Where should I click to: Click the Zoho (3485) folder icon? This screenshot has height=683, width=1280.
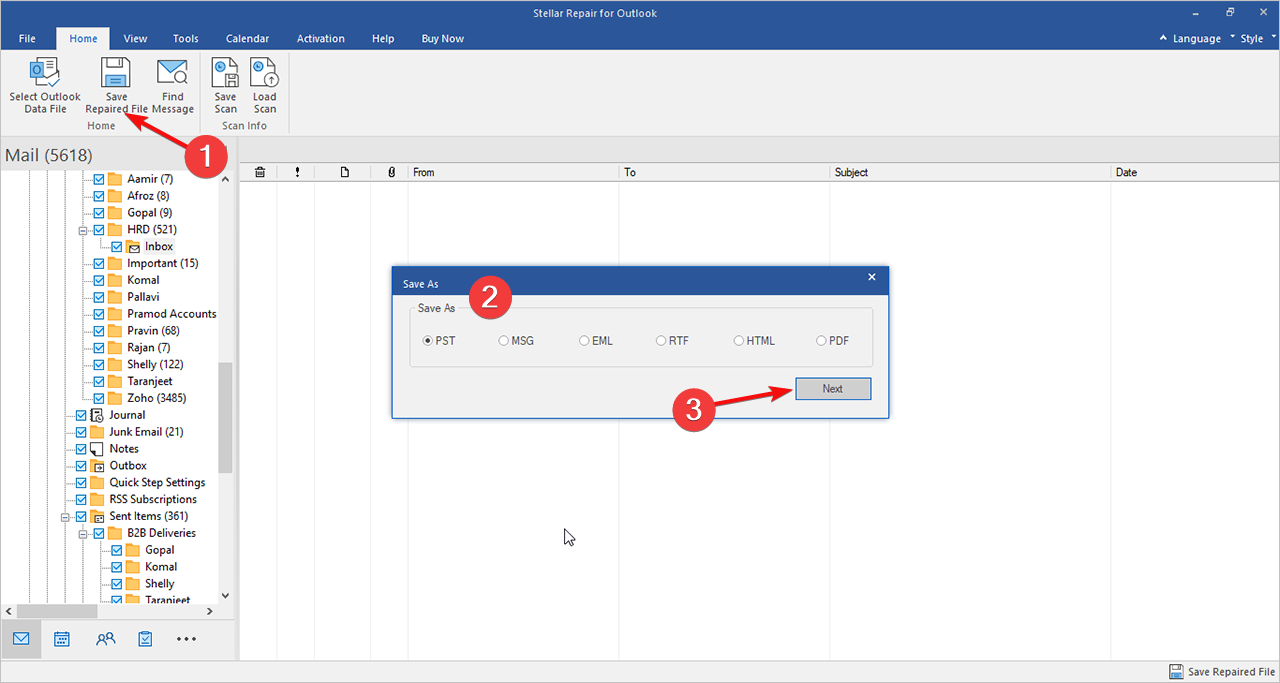tap(115, 398)
